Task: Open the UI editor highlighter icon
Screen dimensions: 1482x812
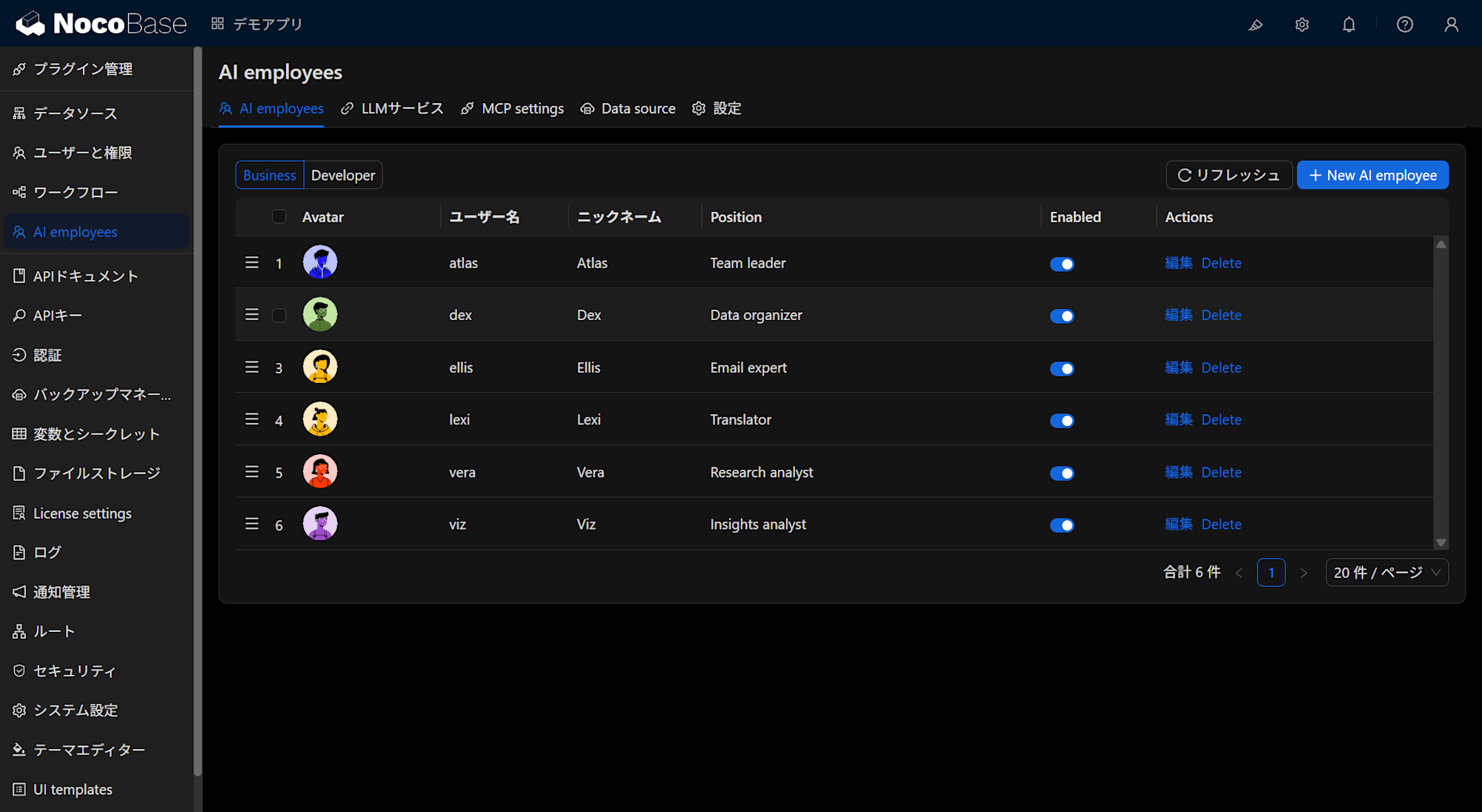Action: [x=1255, y=24]
